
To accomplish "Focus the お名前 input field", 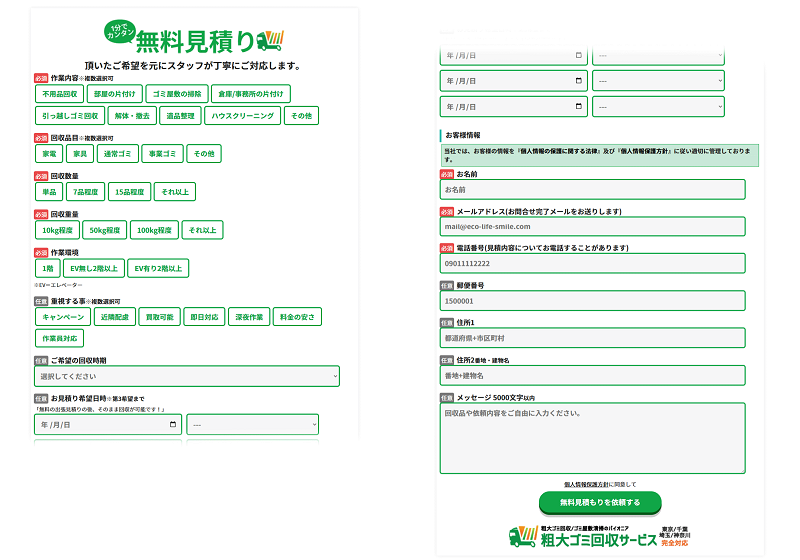I will (x=592, y=190).
